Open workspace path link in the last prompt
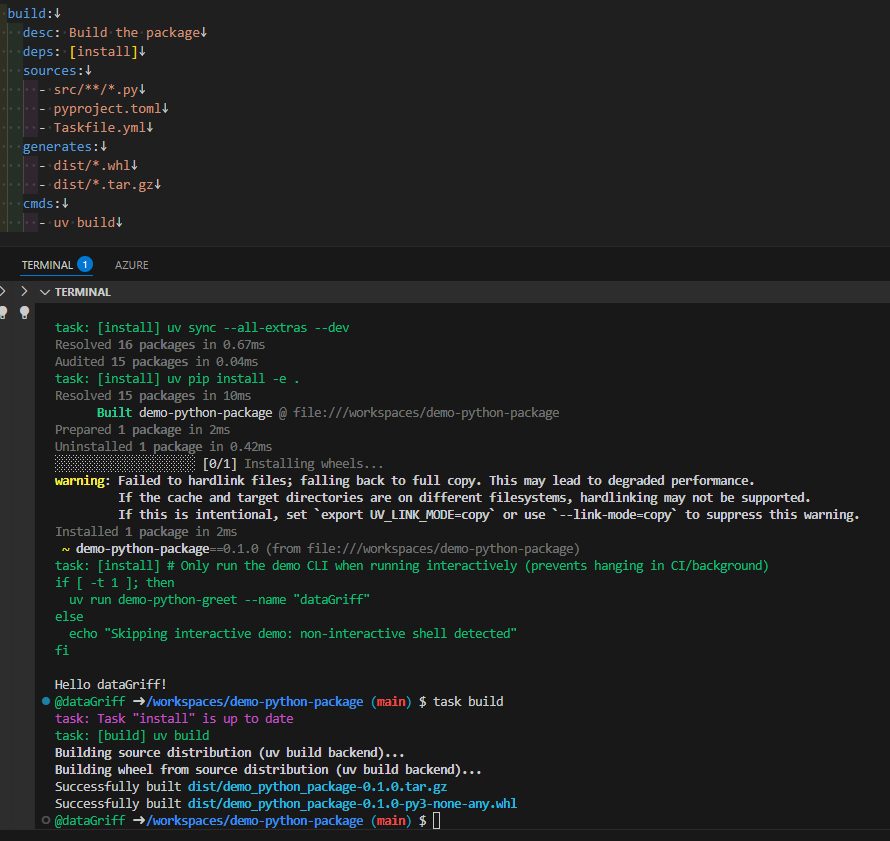Image resolution: width=890 pixels, height=841 pixels. 255,821
